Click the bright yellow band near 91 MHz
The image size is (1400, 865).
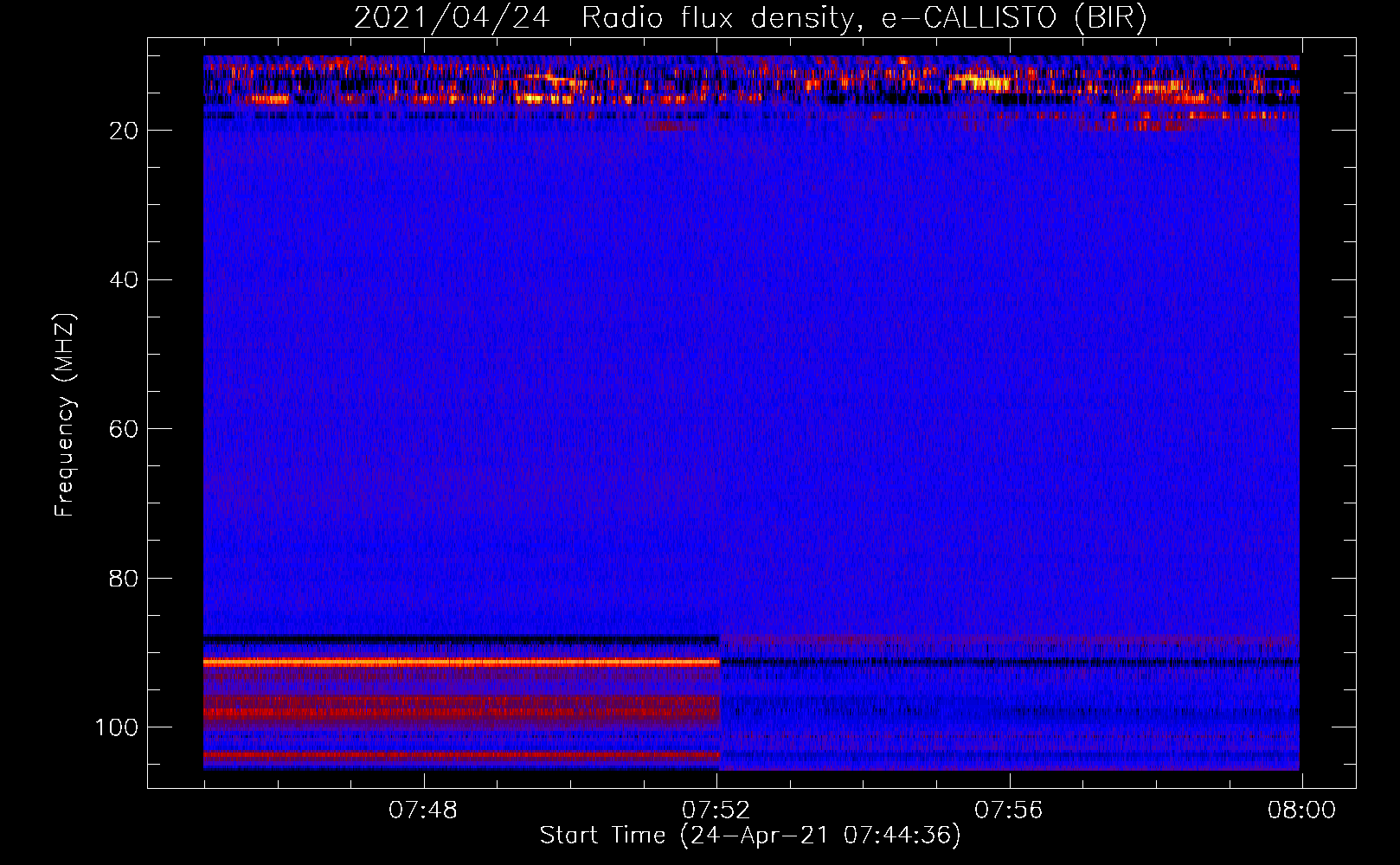point(461,662)
